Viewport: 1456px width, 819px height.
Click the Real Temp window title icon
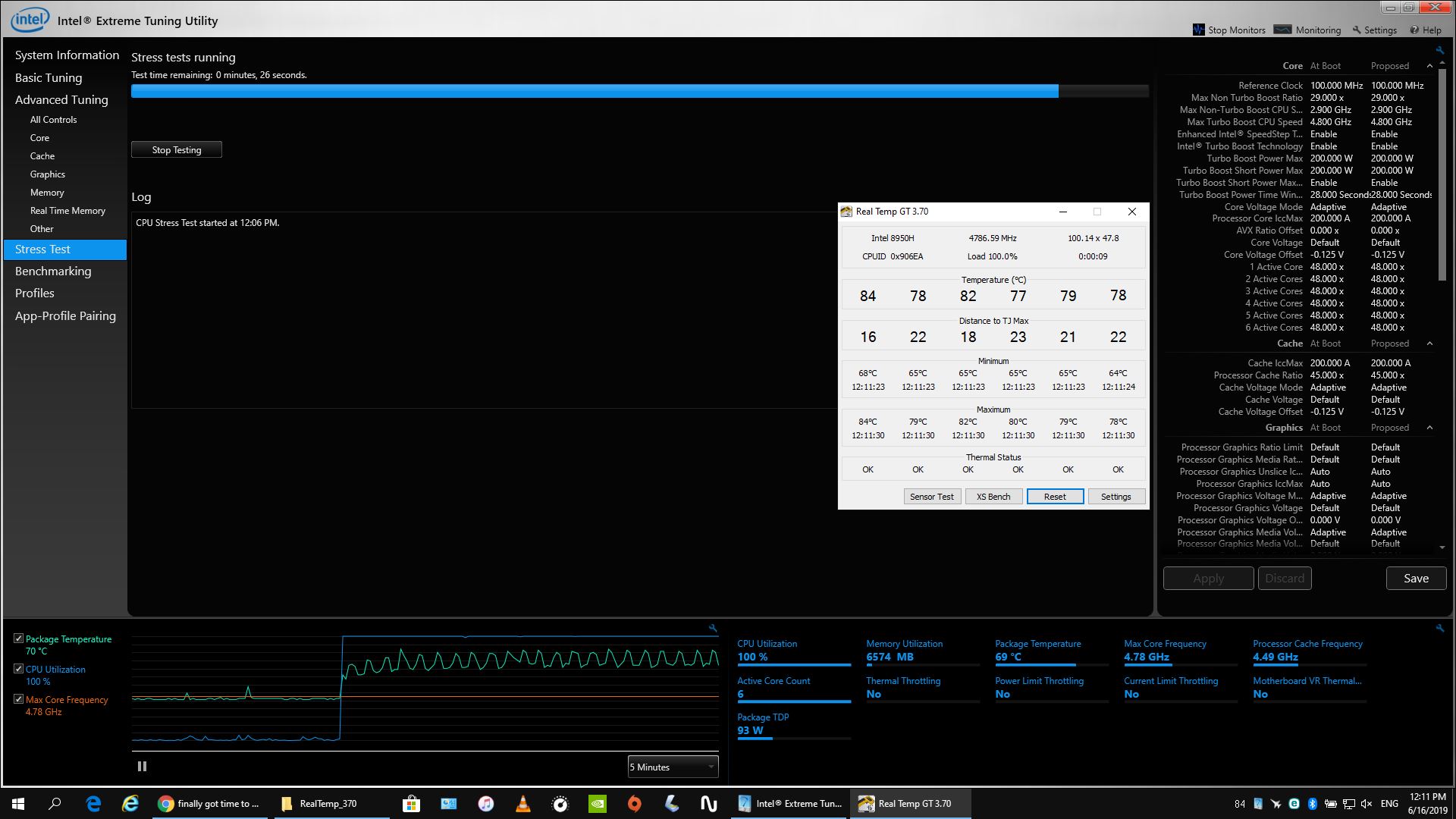pos(846,212)
